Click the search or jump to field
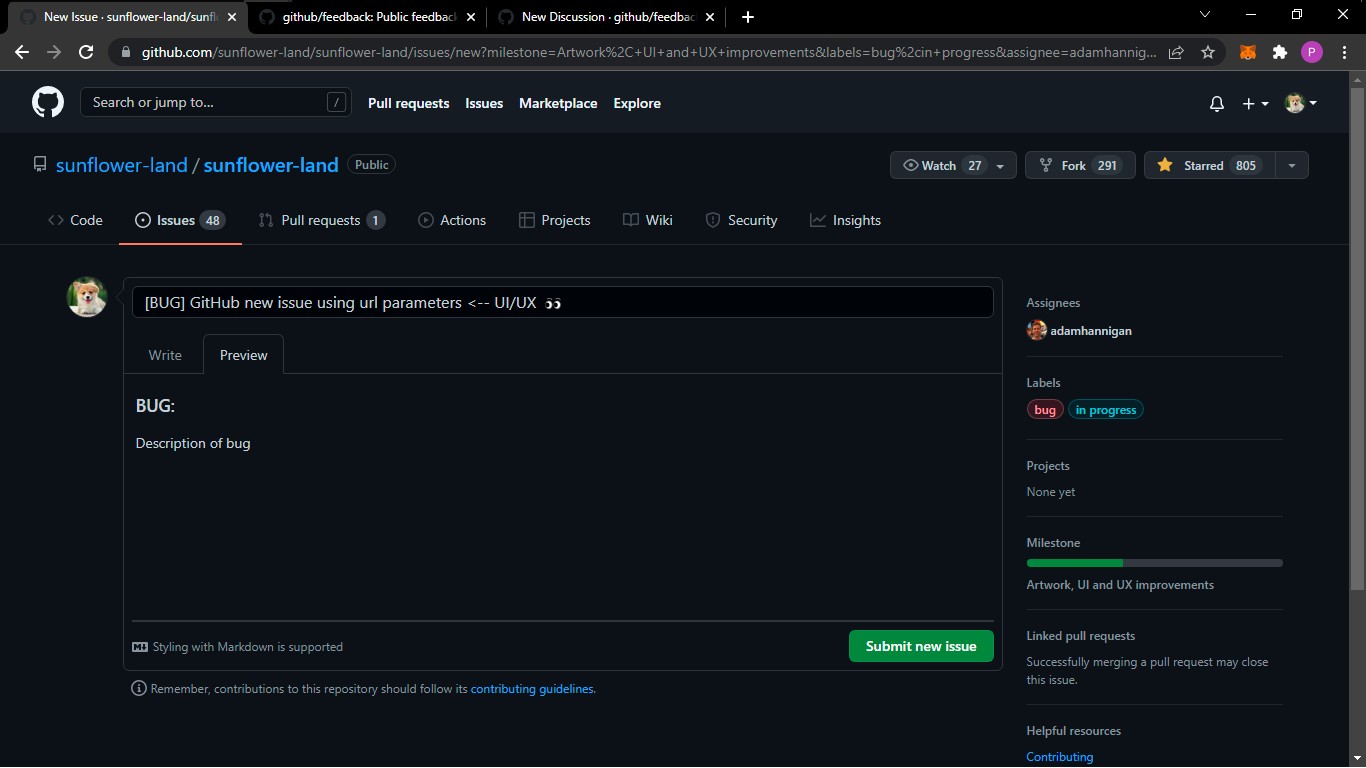The width and height of the screenshot is (1366, 768). (216, 102)
